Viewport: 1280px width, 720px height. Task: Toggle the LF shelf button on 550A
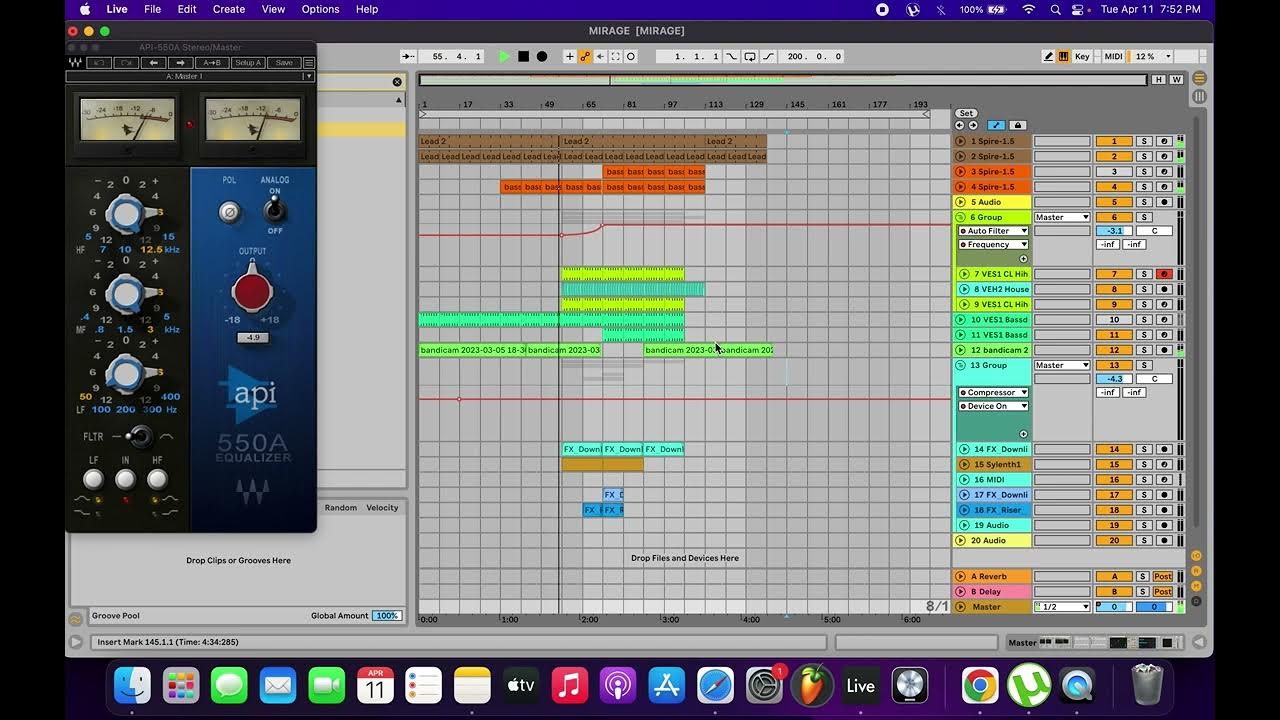click(x=93, y=480)
